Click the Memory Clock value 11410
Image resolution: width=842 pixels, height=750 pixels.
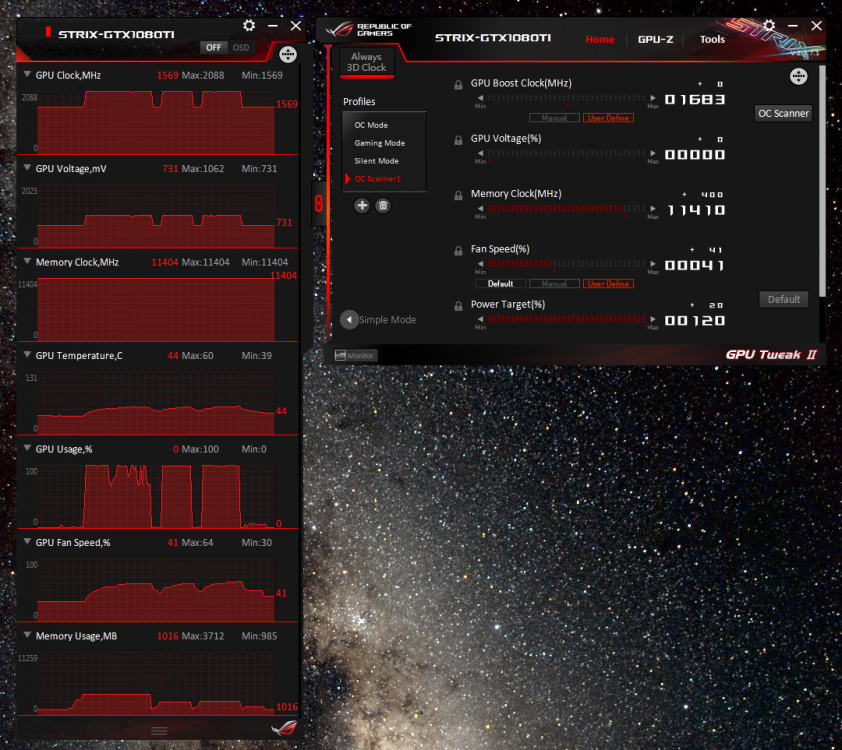[695, 210]
